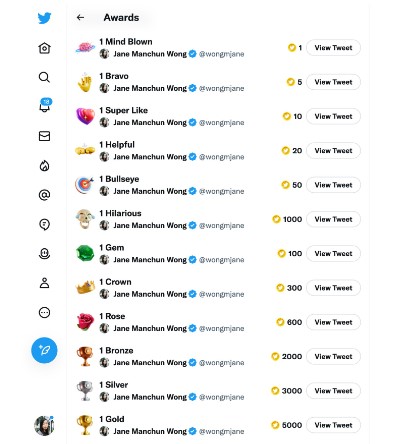The width and height of the screenshot is (420, 444).
Task: Open the flame trending icon
Action: pyautogui.click(x=44, y=165)
